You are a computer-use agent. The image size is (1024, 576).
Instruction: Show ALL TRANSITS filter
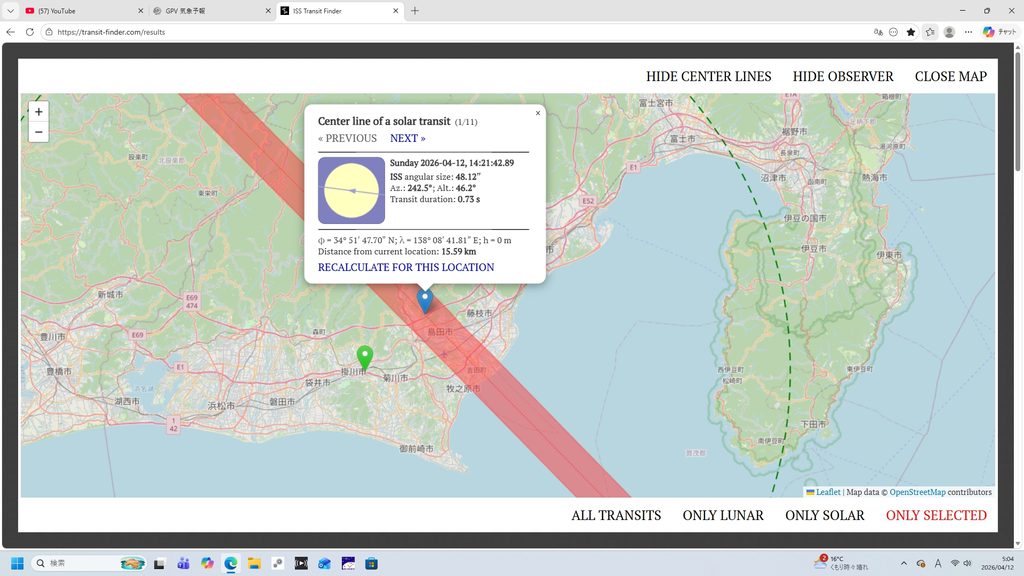[x=616, y=515]
